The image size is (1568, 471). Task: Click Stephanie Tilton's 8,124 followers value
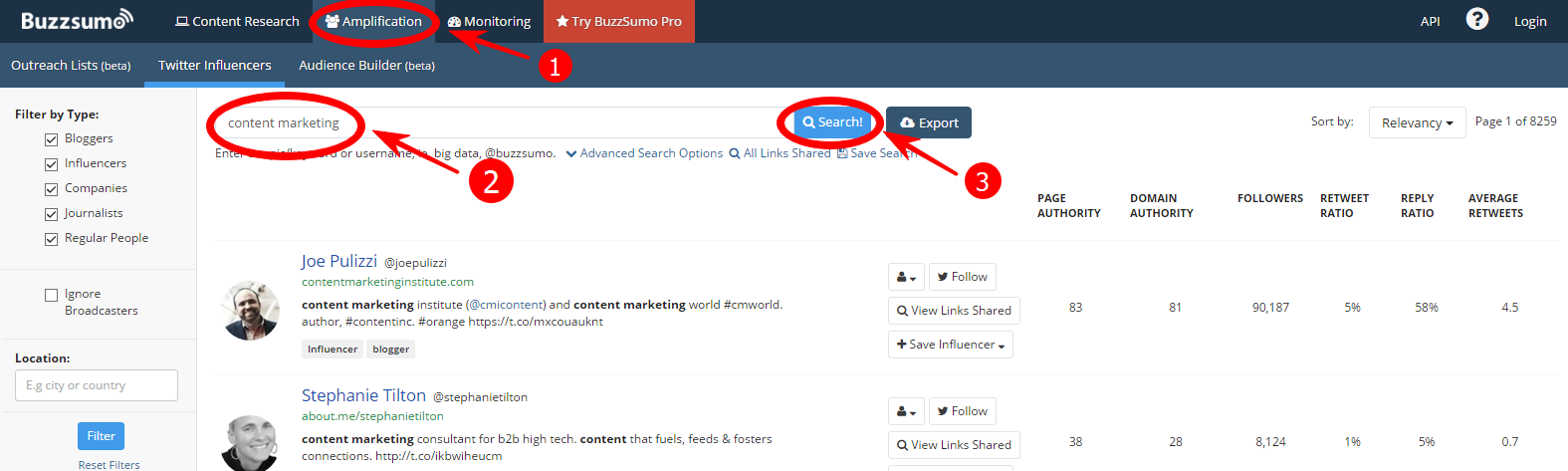click(1270, 442)
